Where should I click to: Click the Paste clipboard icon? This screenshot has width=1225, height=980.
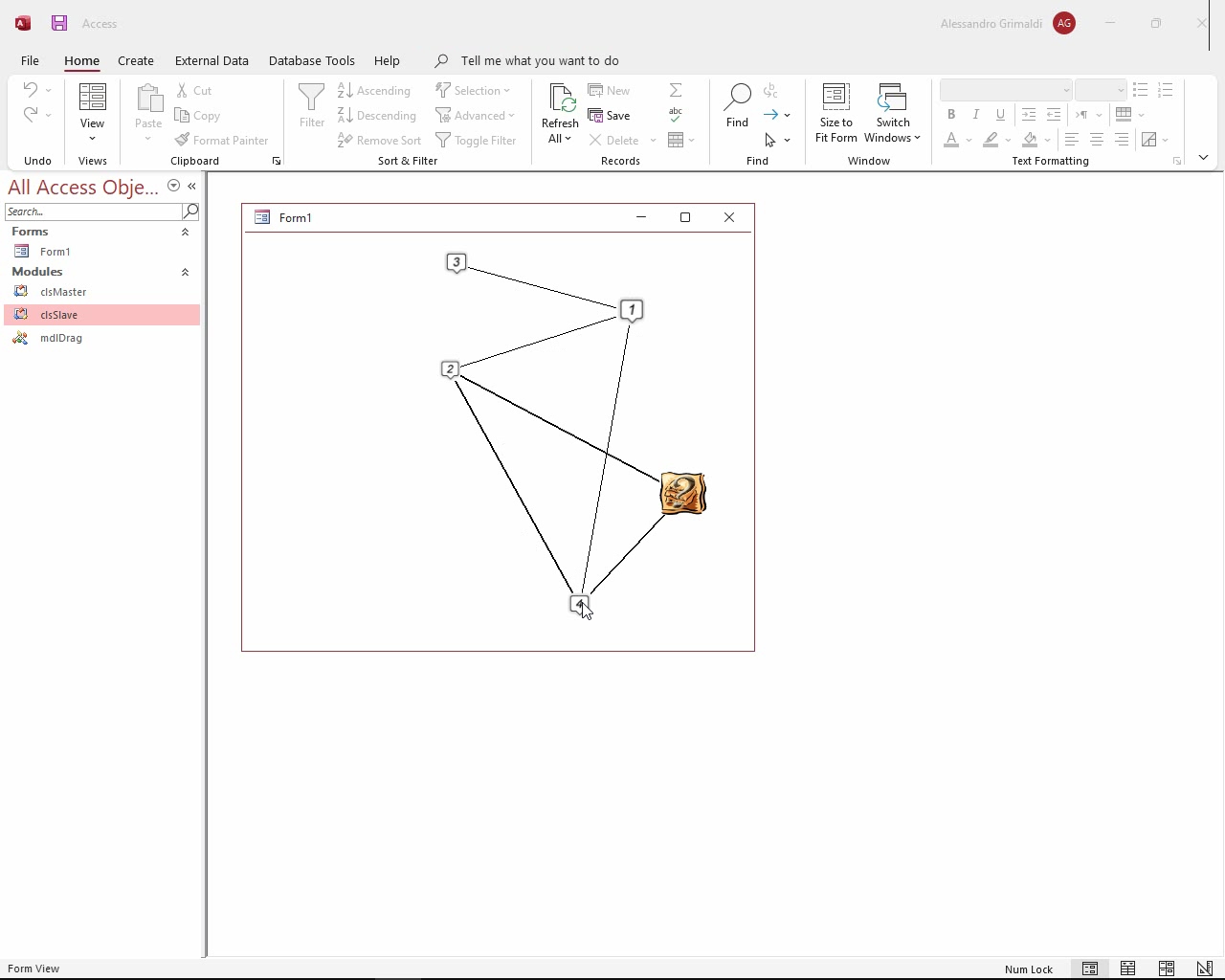point(148,99)
